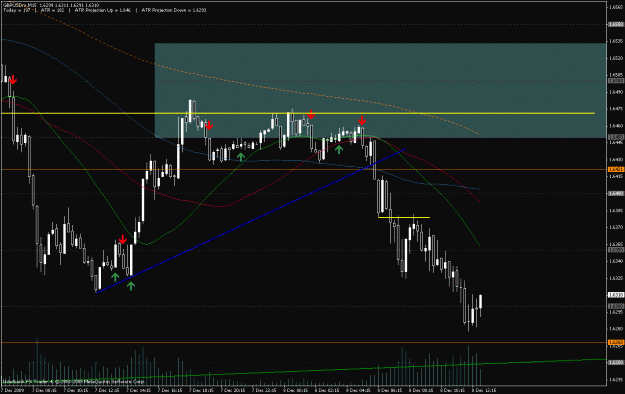This screenshot has width=625, height=394.
Task: Click the green up arrow near 8 Dec 02:15
Action: tap(339, 150)
